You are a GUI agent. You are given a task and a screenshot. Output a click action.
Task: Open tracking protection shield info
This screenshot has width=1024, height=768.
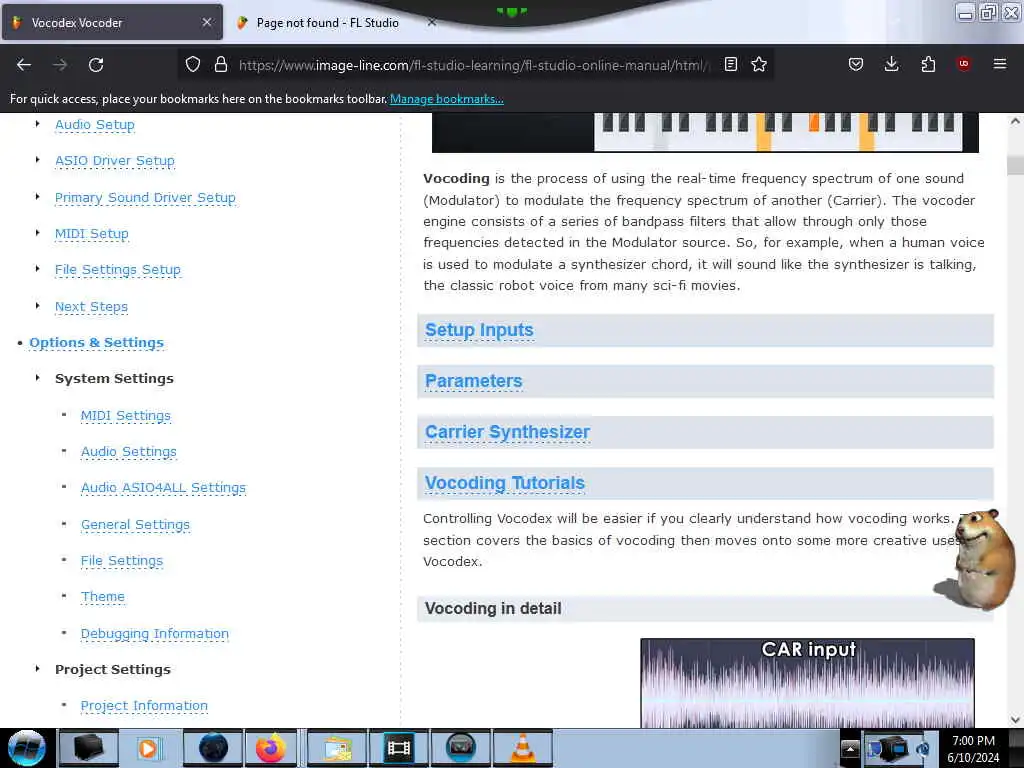tap(193, 65)
